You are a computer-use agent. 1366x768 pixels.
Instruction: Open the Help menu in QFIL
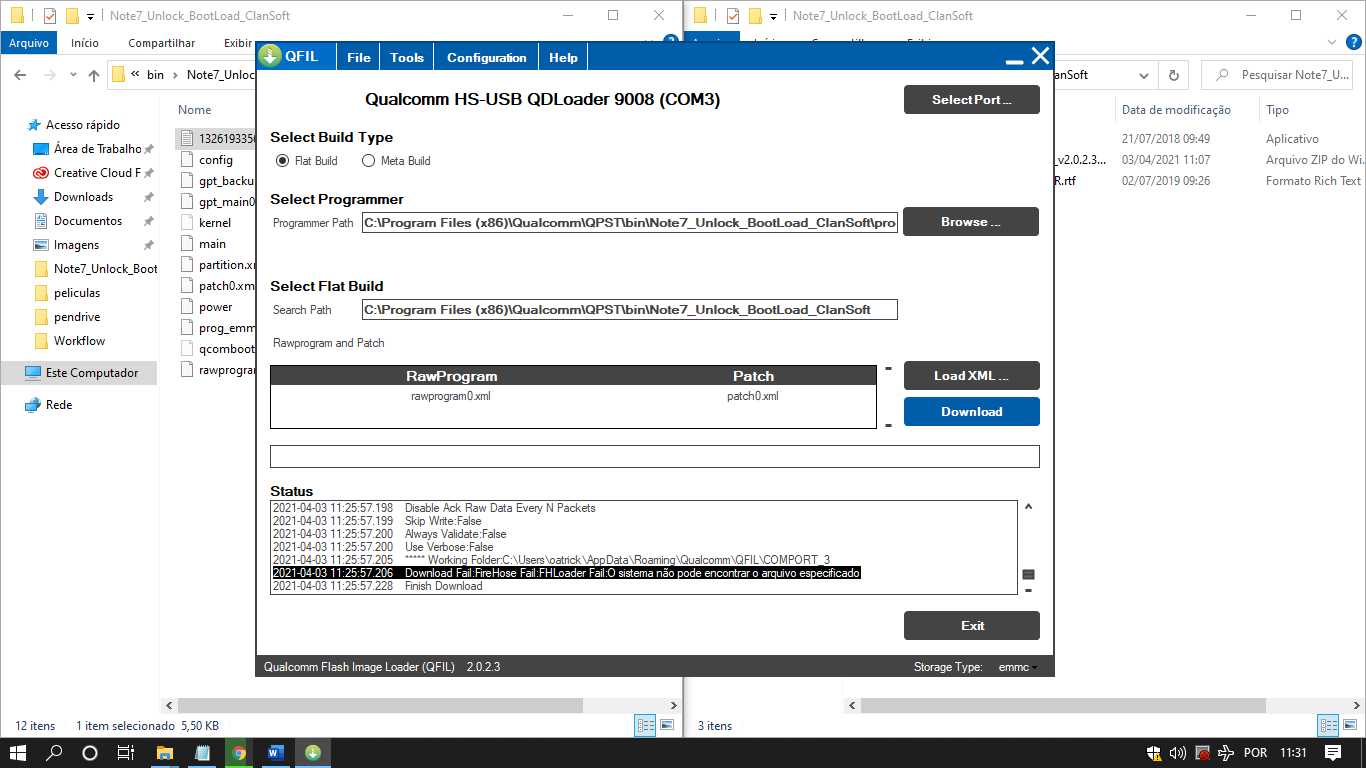(x=563, y=57)
